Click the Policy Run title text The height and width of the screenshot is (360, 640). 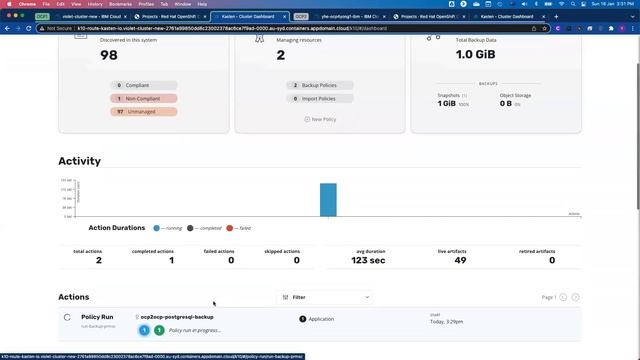tap(97, 317)
